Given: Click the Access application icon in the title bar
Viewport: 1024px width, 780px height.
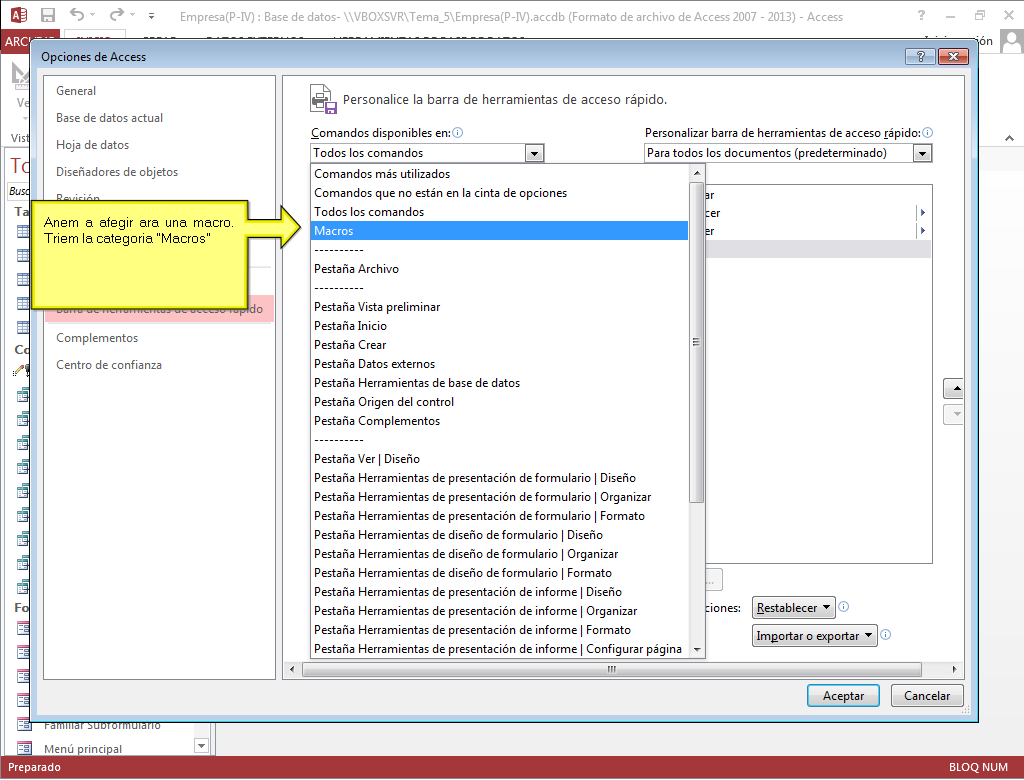Looking at the screenshot, I should [x=19, y=15].
